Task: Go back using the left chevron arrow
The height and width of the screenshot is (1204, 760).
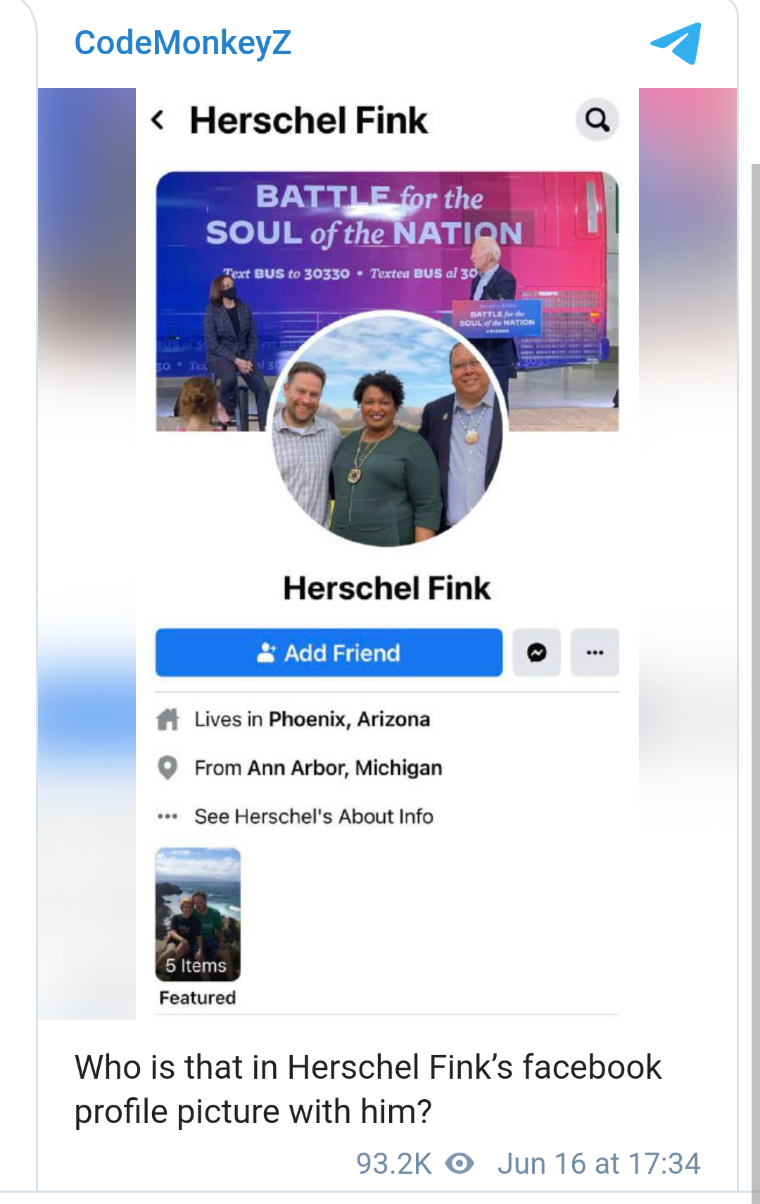Action: pos(157,120)
